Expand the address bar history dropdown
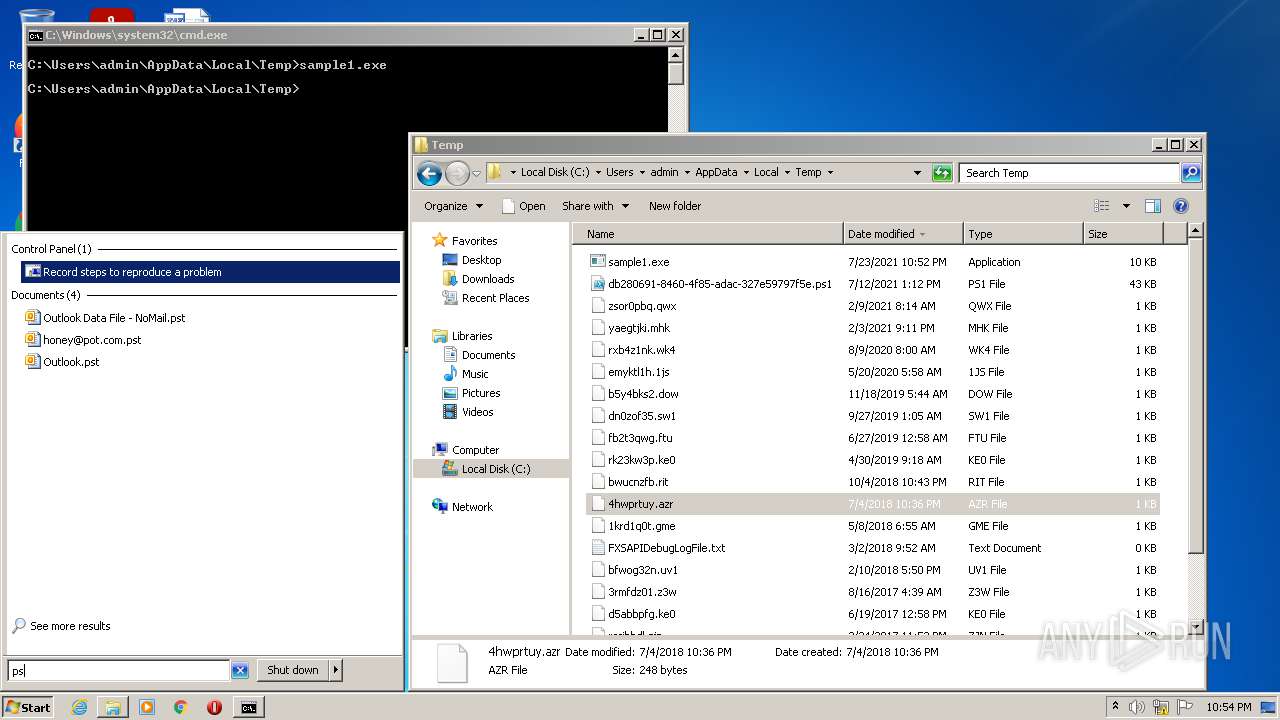The height and width of the screenshot is (720, 1280). coord(917,173)
